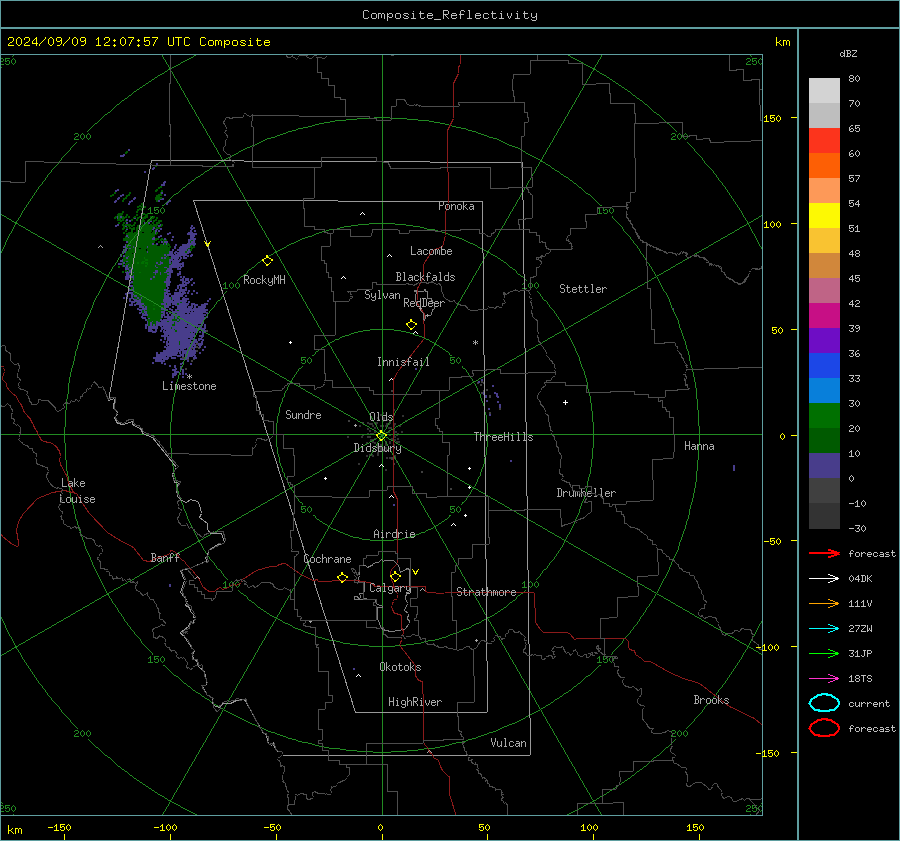The height and width of the screenshot is (841, 900).
Task: Click the Limestone label
Action: 189,386
